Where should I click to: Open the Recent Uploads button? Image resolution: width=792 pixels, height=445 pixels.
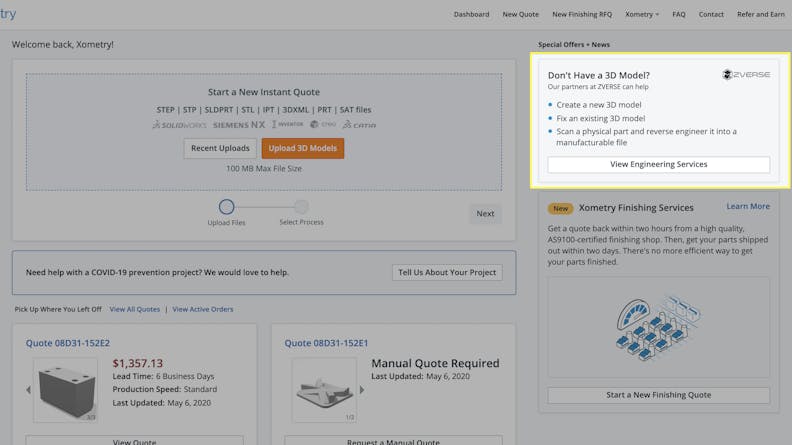(x=220, y=148)
